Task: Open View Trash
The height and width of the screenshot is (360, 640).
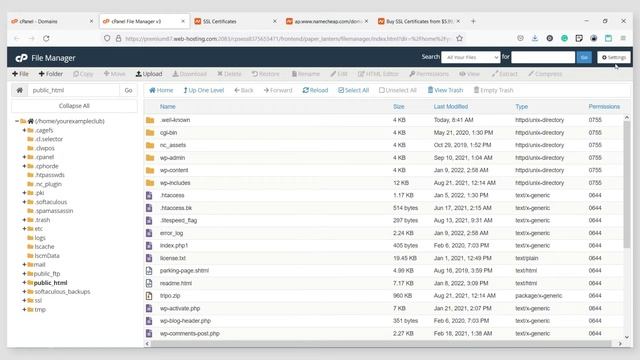Action: [x=445, y=90]
